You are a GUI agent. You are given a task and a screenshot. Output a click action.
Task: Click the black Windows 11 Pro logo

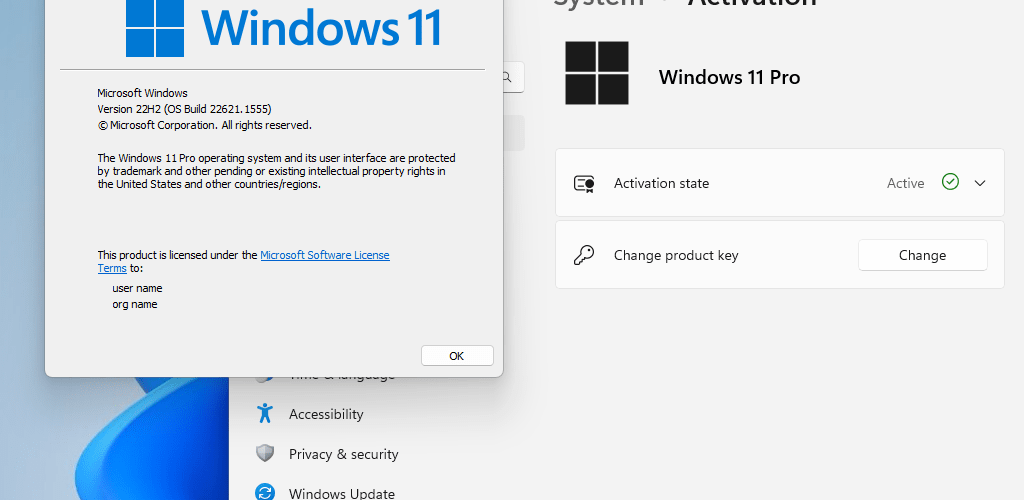click(597, 73)
